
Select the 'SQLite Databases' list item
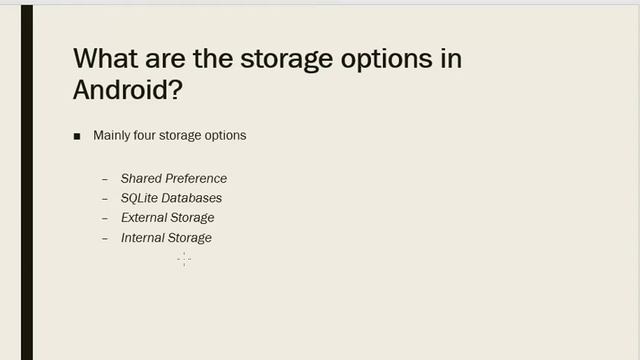171,198
